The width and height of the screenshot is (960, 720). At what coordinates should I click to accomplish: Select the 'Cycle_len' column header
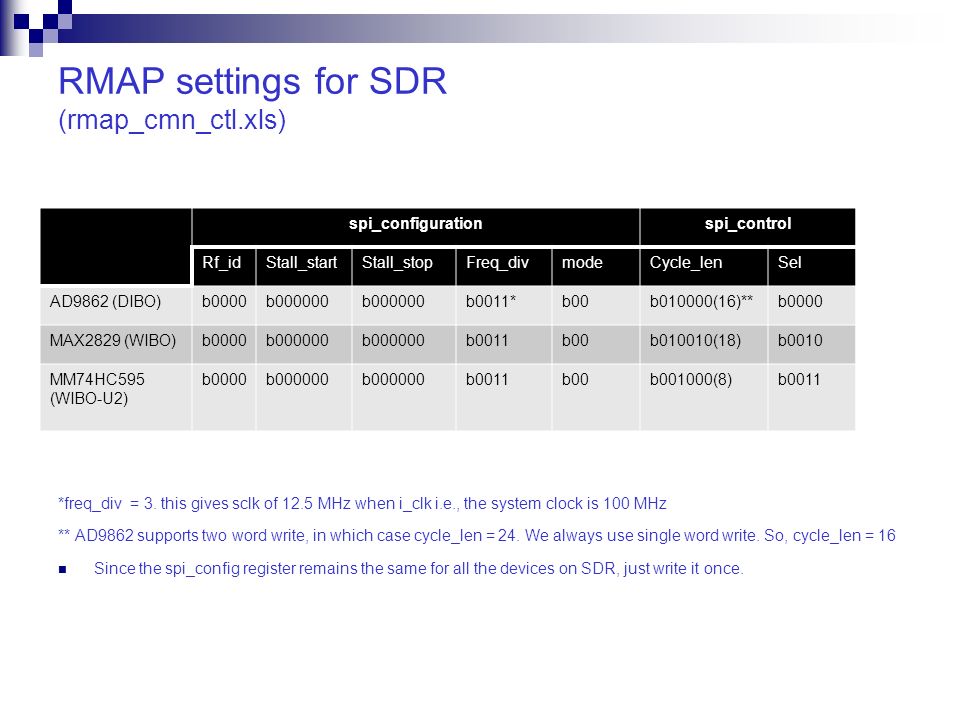pos(686,263)
